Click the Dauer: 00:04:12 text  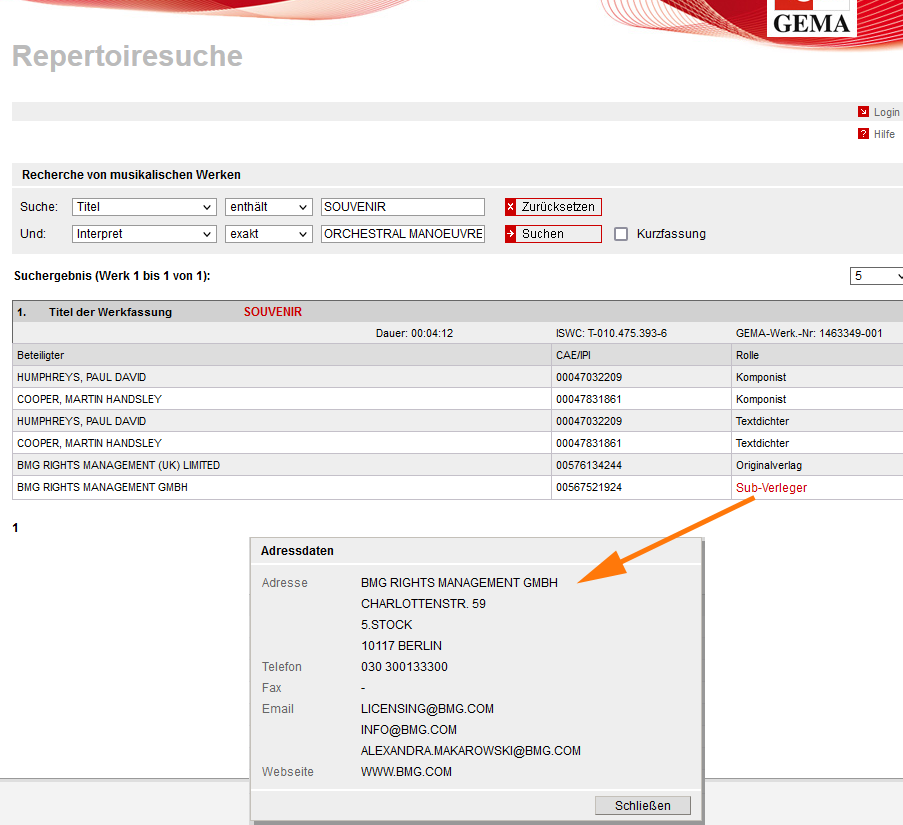tap(414, 333)
